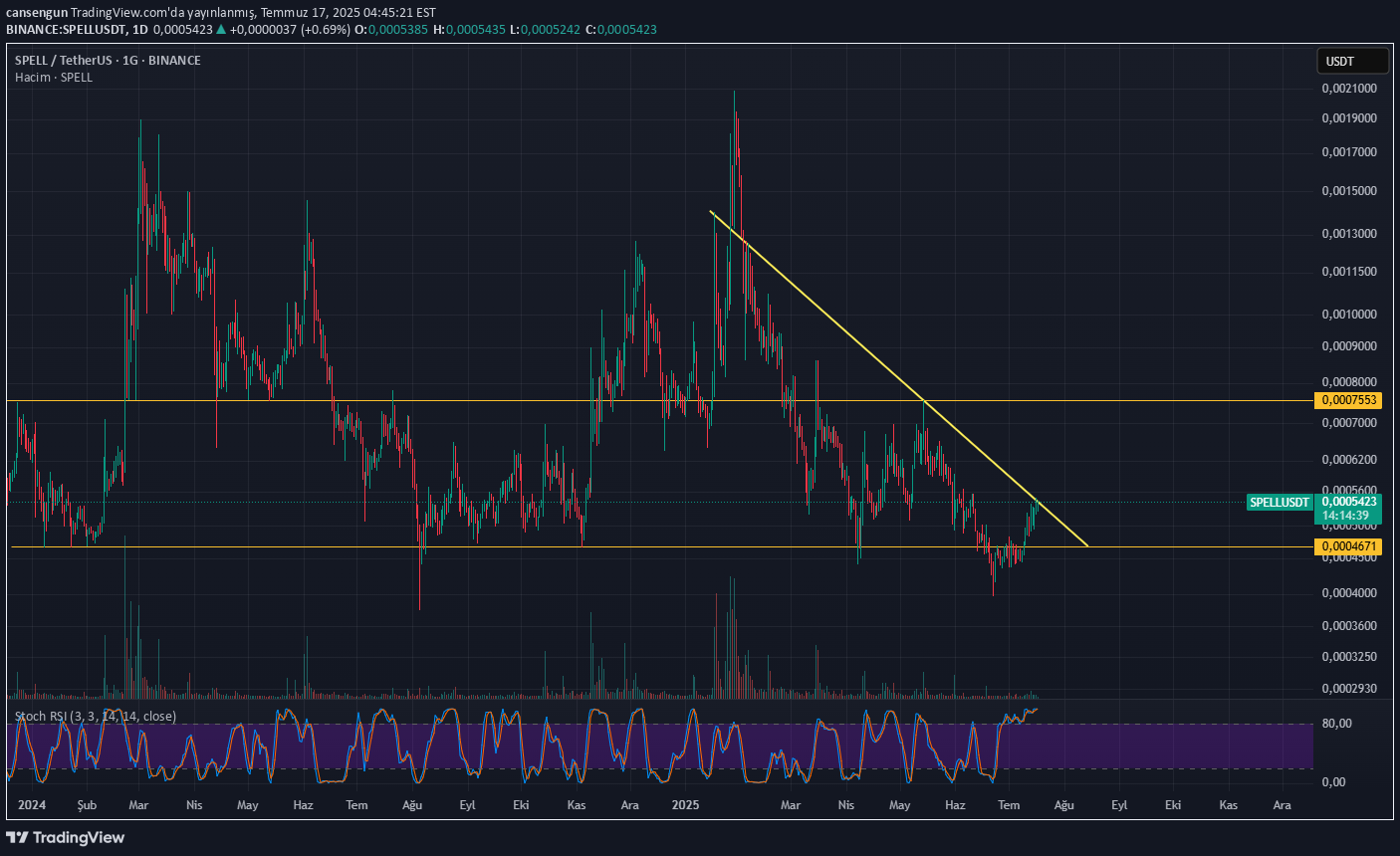Open the USDT currency selector button
This screenshot has height=856, width=1400.
click(1352, 61)
